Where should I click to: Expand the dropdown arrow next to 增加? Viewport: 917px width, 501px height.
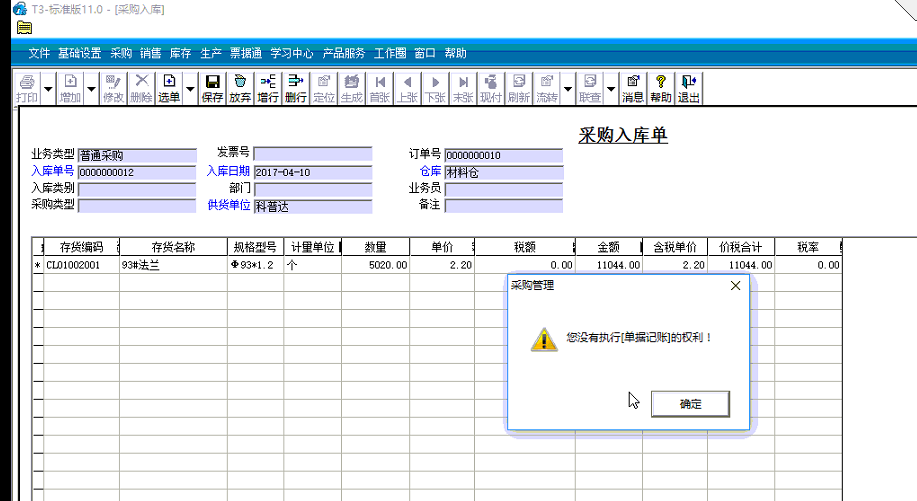(x=91, y=89)
